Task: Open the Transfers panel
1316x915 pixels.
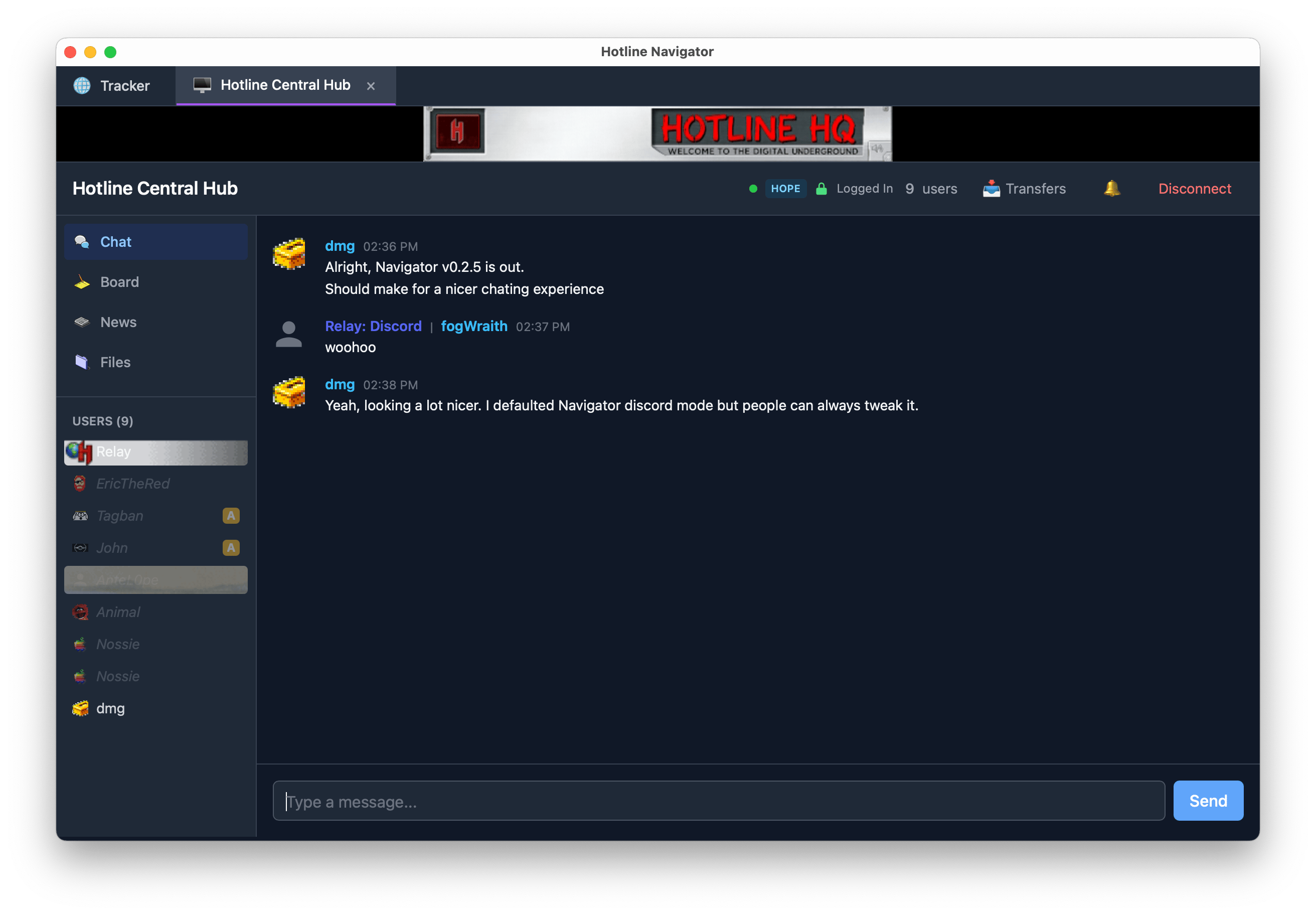Action: click(1024, 189)
